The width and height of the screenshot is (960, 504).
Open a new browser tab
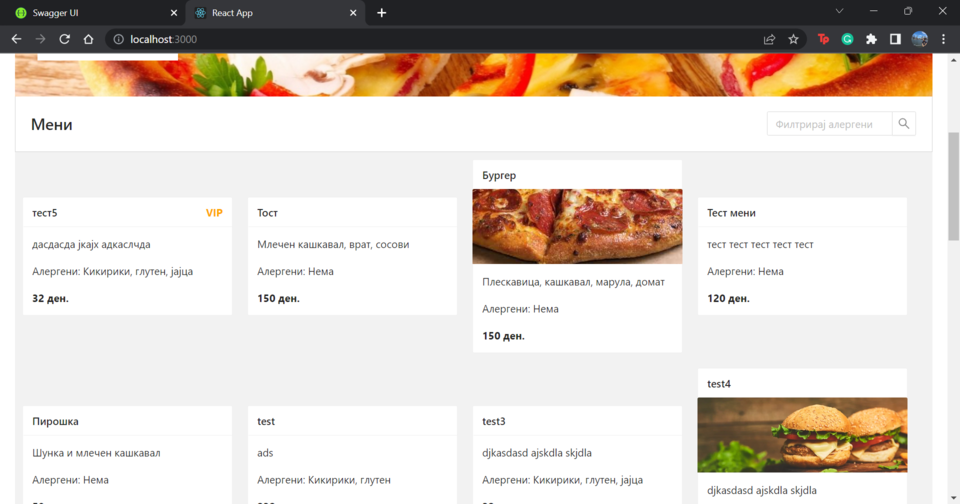tap(382, 13)
